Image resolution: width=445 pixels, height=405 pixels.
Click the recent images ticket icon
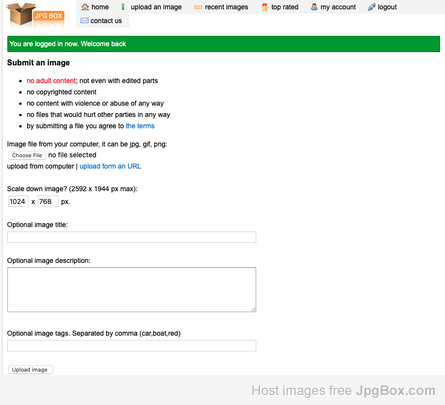click(198, 7)
